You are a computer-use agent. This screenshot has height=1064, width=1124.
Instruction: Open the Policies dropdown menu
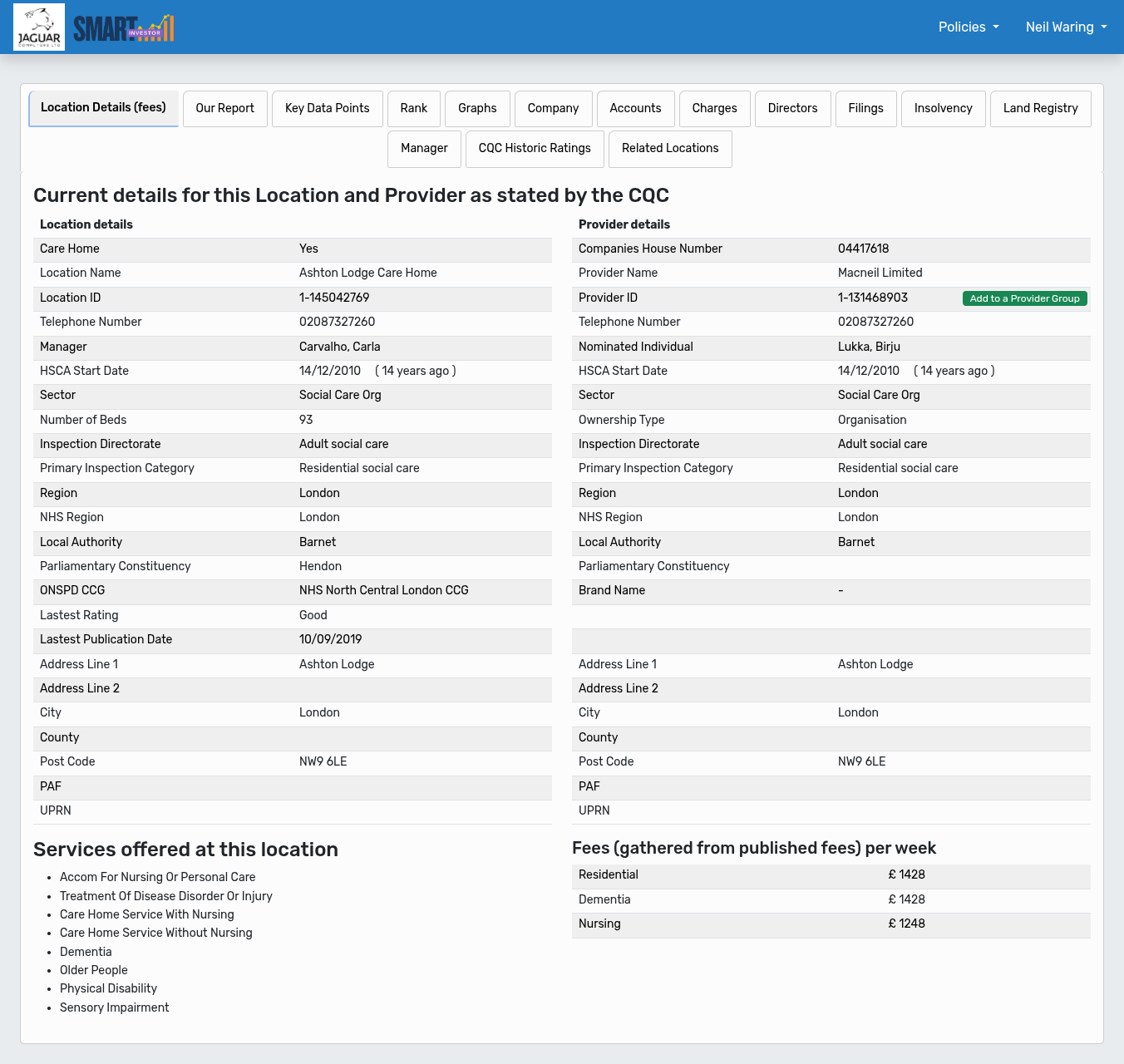tap(968, 27)
